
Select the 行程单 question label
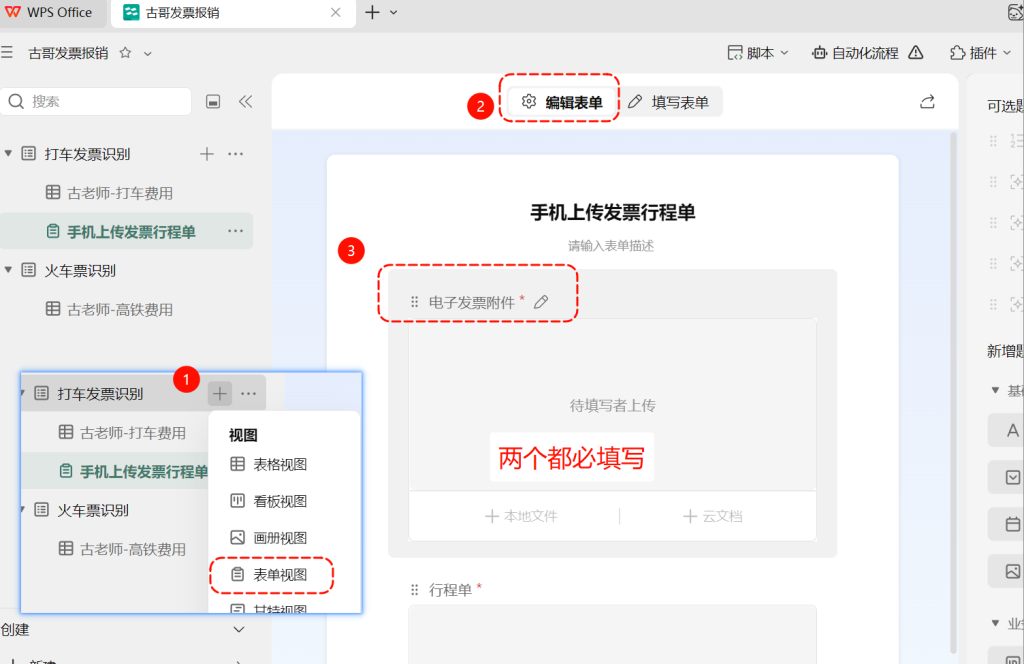(450, 590)
